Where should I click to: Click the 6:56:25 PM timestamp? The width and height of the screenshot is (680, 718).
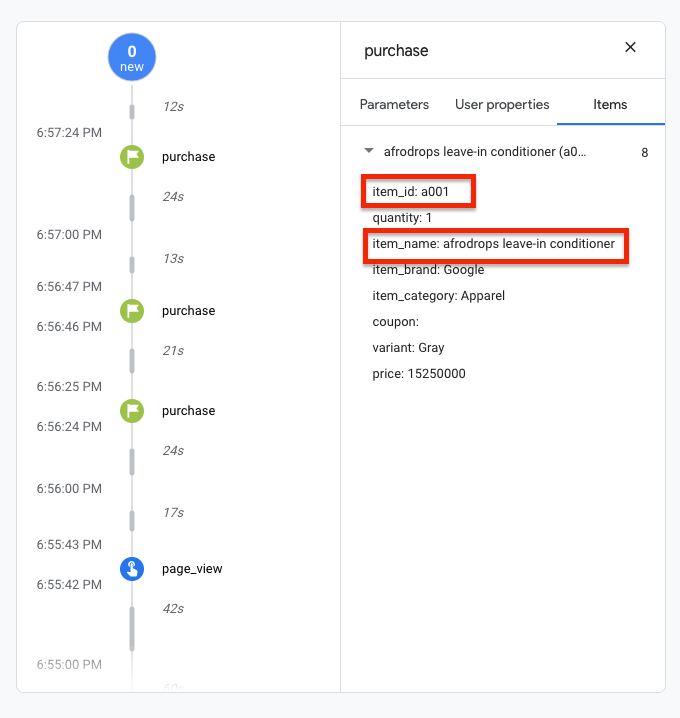point(69,386)
